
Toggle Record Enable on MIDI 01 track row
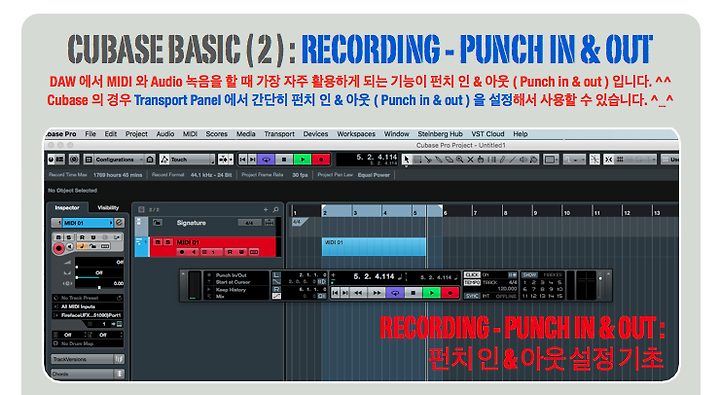pyautogui.click(x=182, y=252)
